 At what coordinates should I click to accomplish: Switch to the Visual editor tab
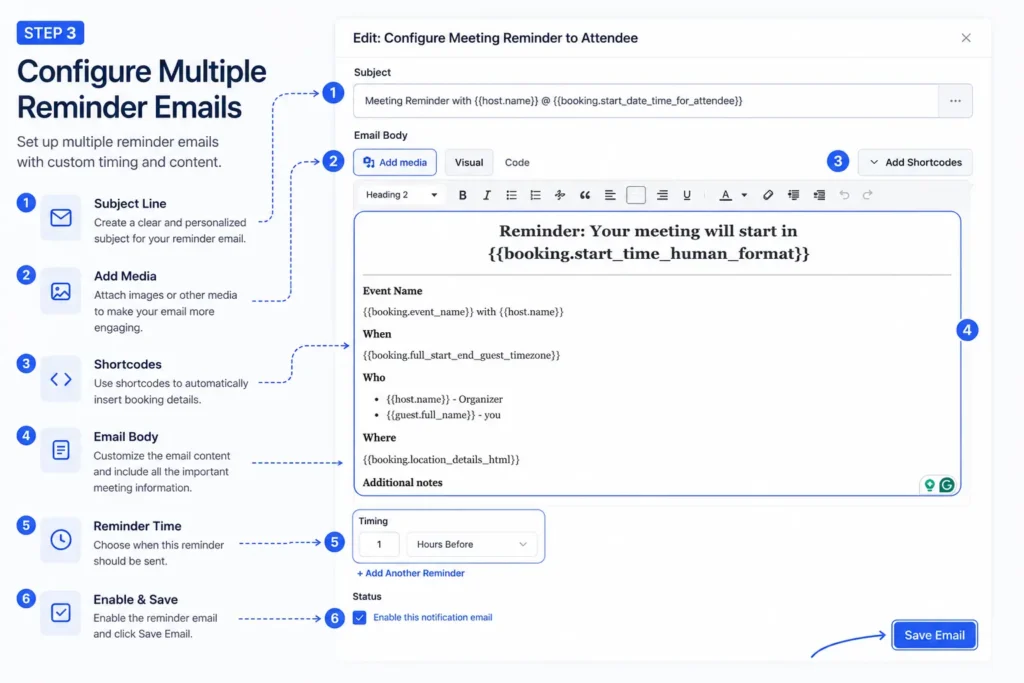[469, 162]
